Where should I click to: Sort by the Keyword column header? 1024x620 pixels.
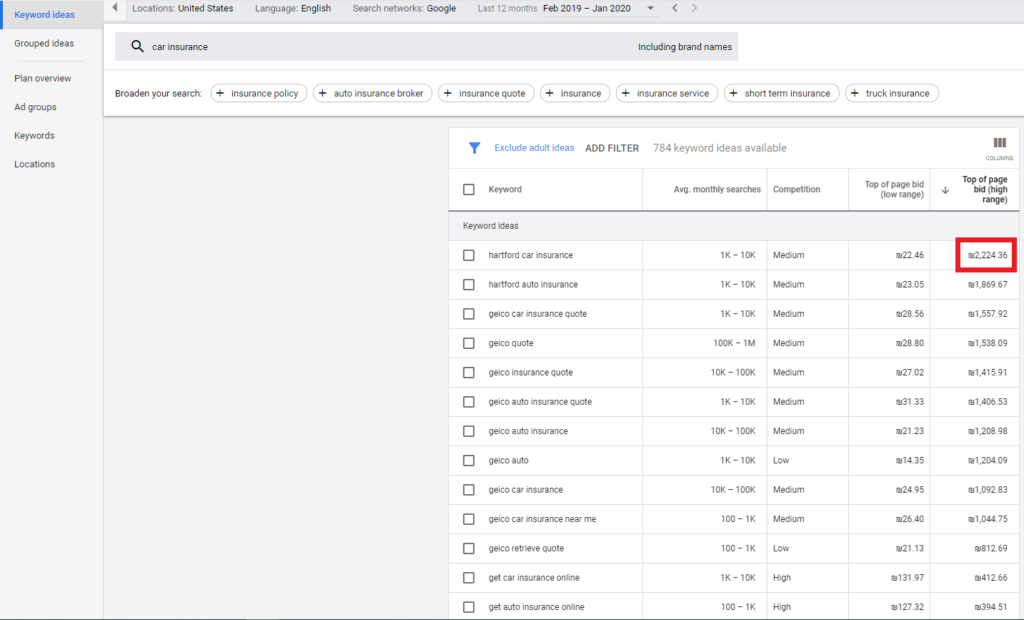(505, 189)
